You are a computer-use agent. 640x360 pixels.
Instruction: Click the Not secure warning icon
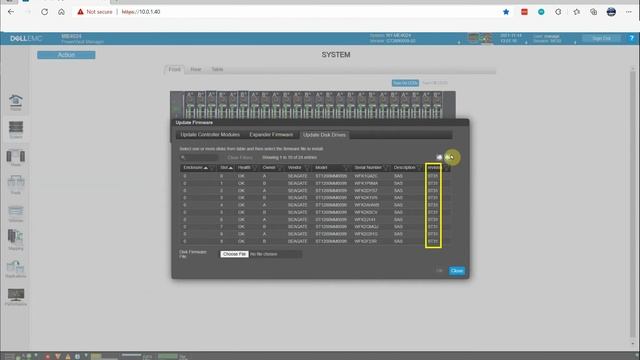click(80, 12)
